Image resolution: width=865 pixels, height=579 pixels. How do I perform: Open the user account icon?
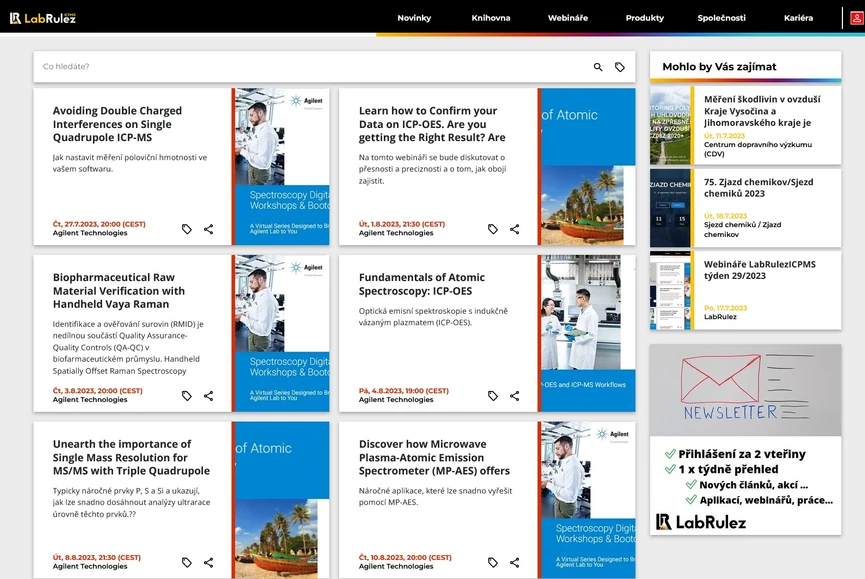coord(856,18)
